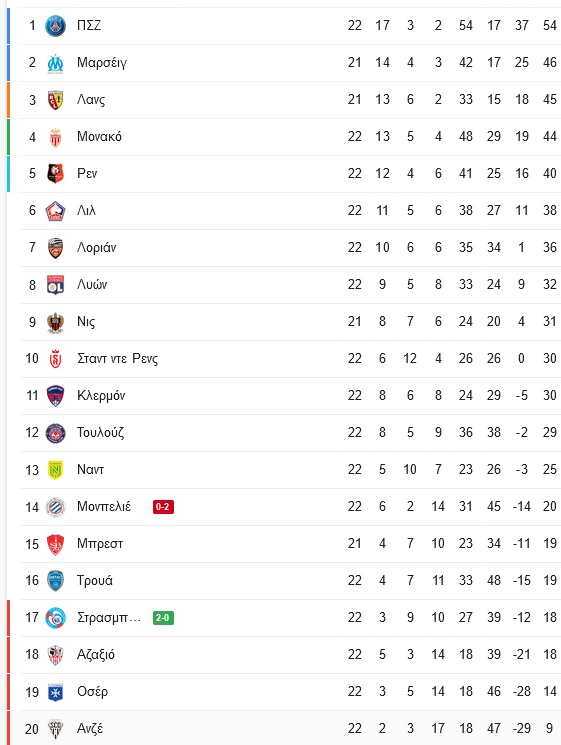
Task: Select the Κλερμόν team name
Action: 101,395
